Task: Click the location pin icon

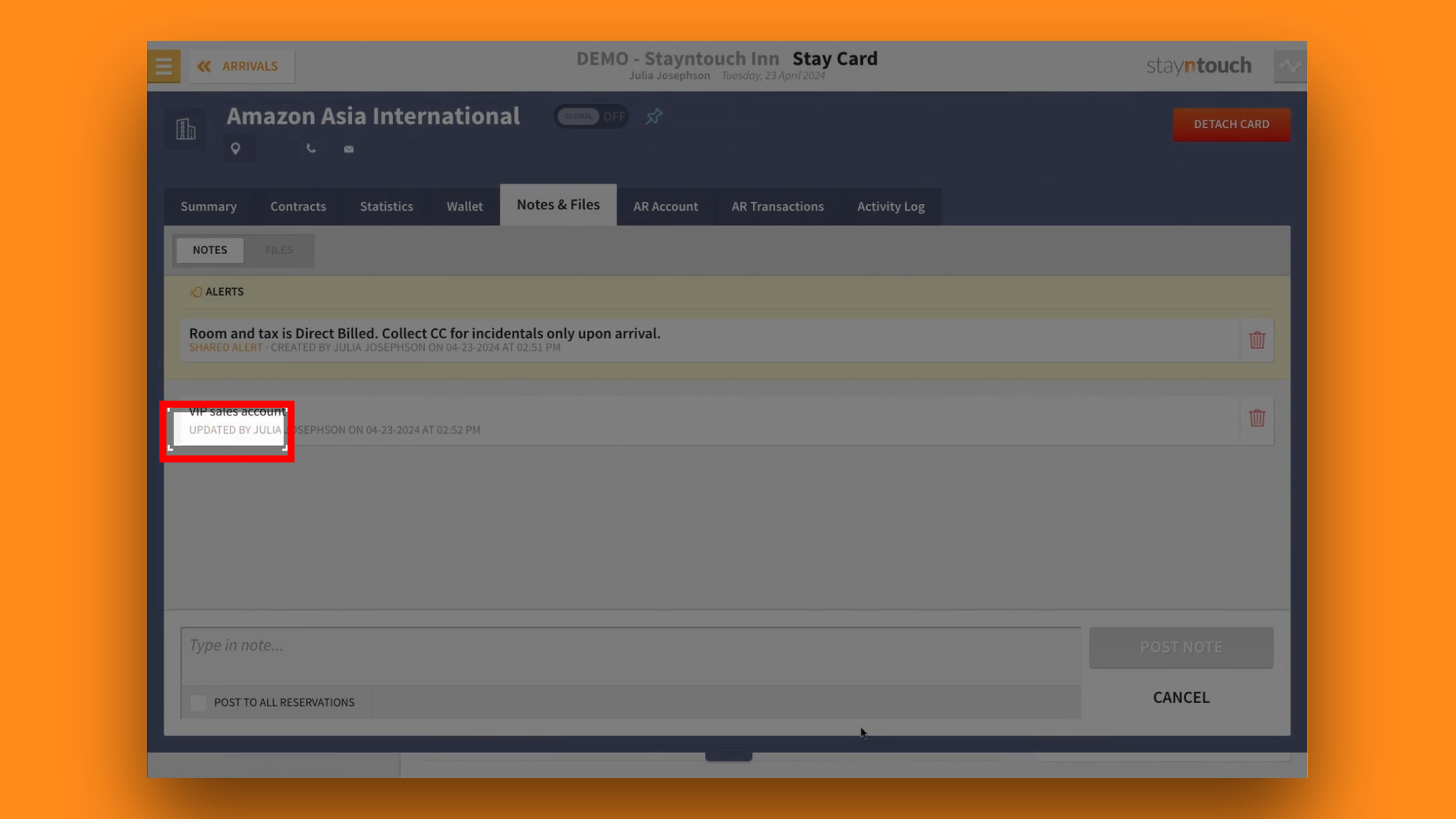Action: point(236,149)
